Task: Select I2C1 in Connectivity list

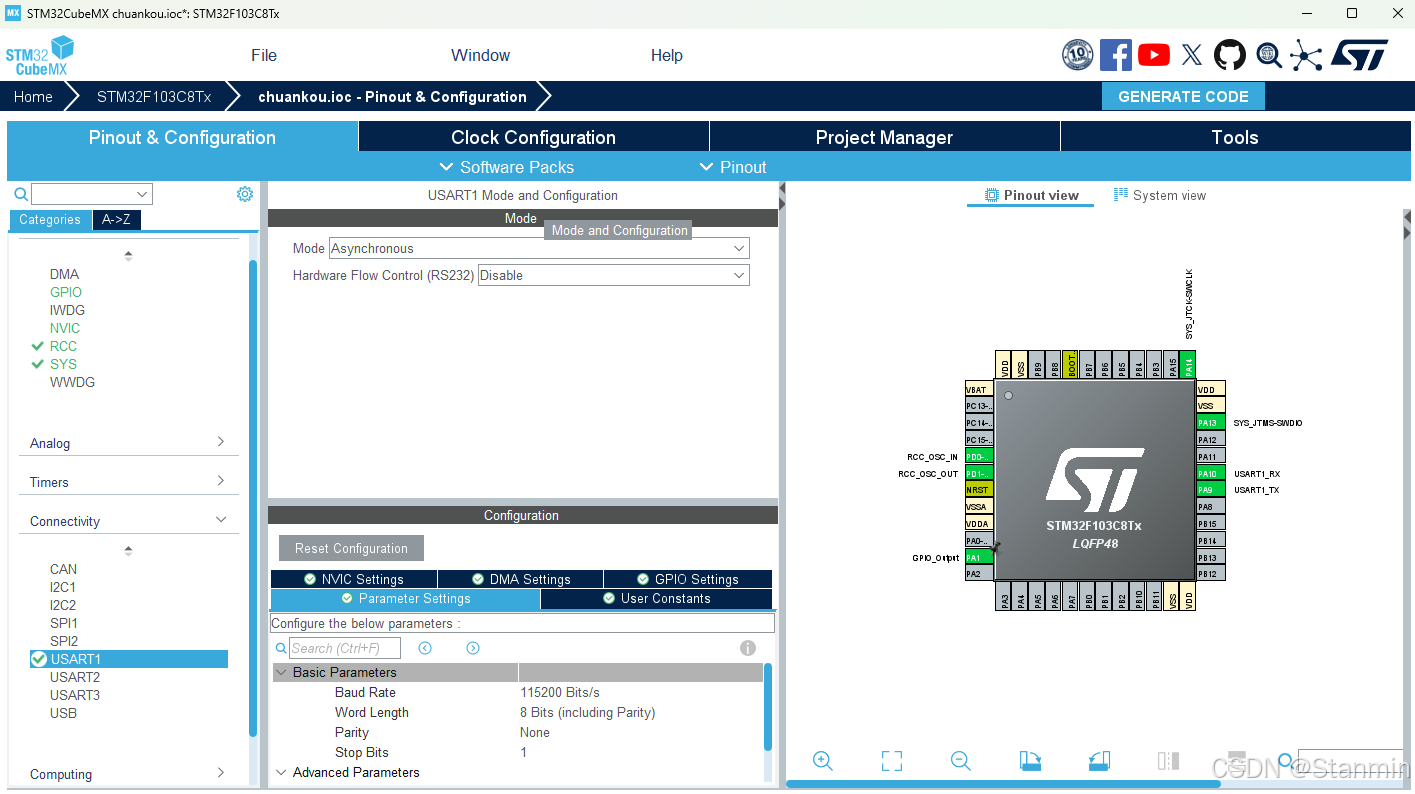Action: (63, 587)
